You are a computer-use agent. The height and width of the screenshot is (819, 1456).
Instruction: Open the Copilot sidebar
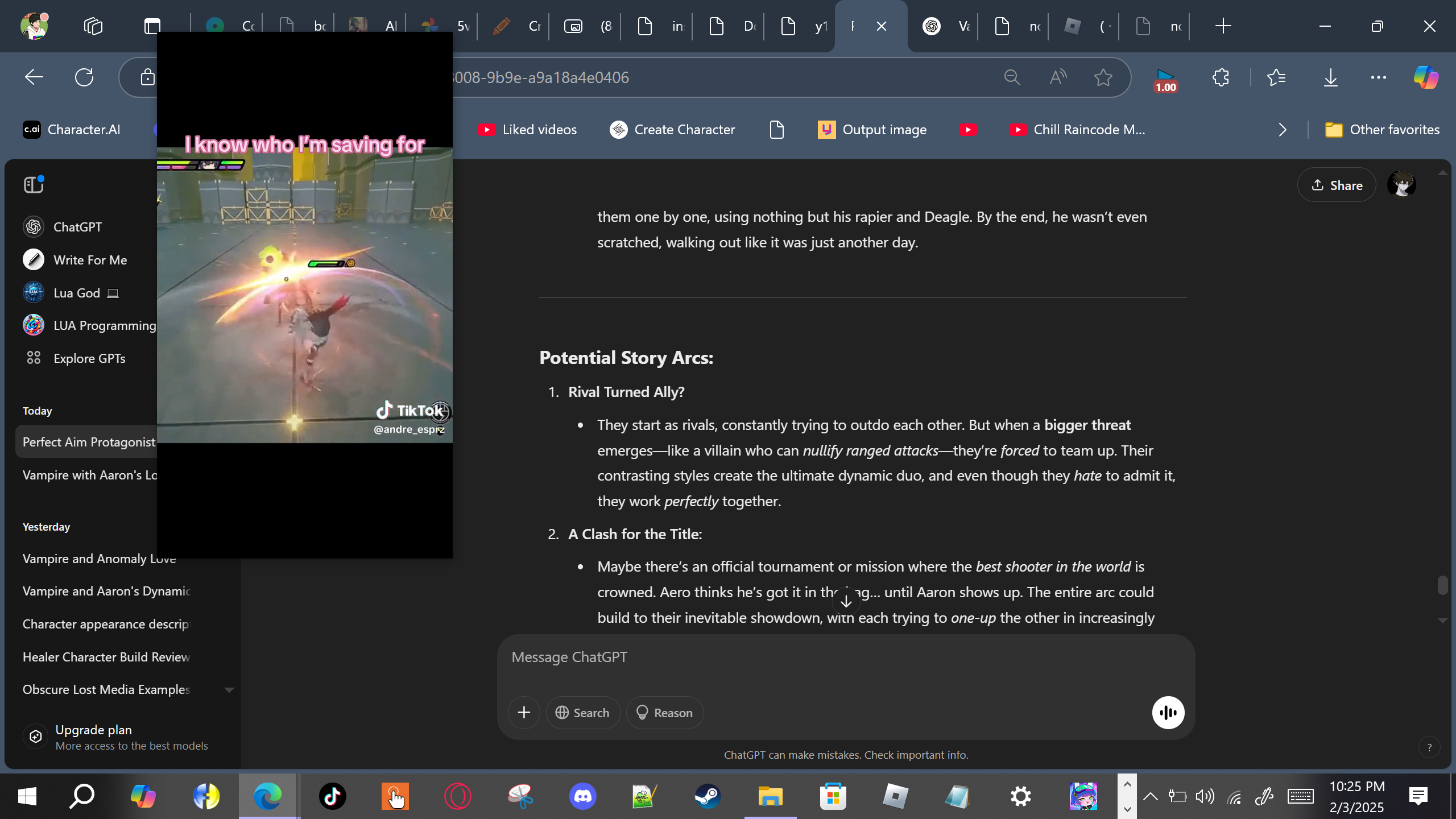pyautogui.click(x=1426, y=77)
